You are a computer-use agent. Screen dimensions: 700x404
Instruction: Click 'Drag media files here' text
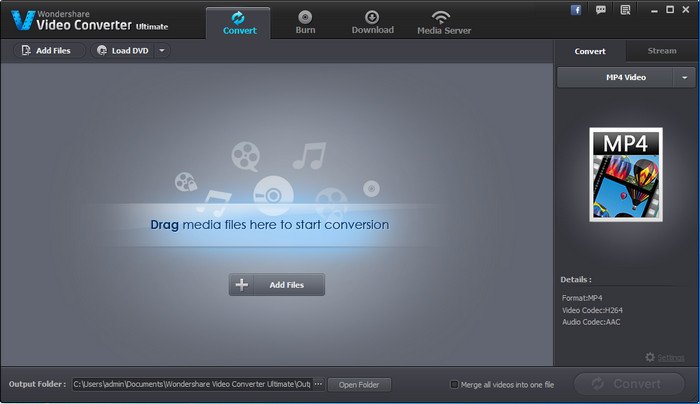coord(270,225)
